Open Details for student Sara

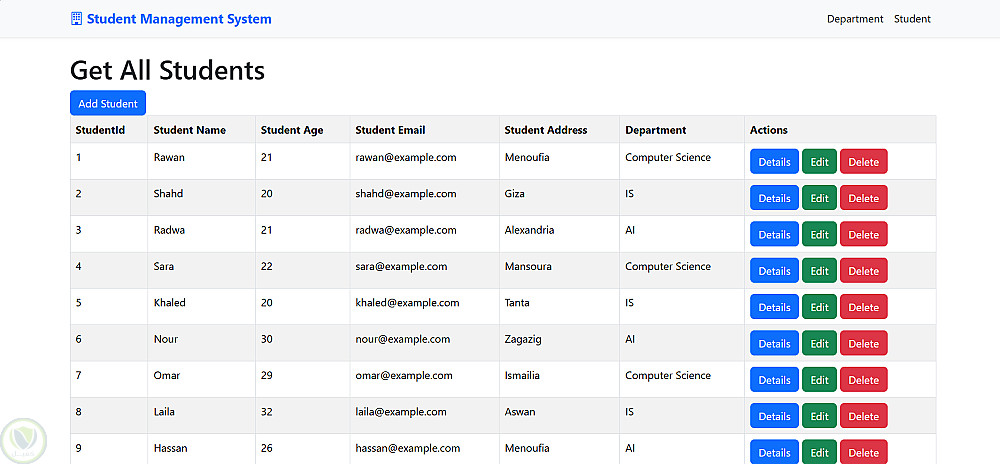774,271
